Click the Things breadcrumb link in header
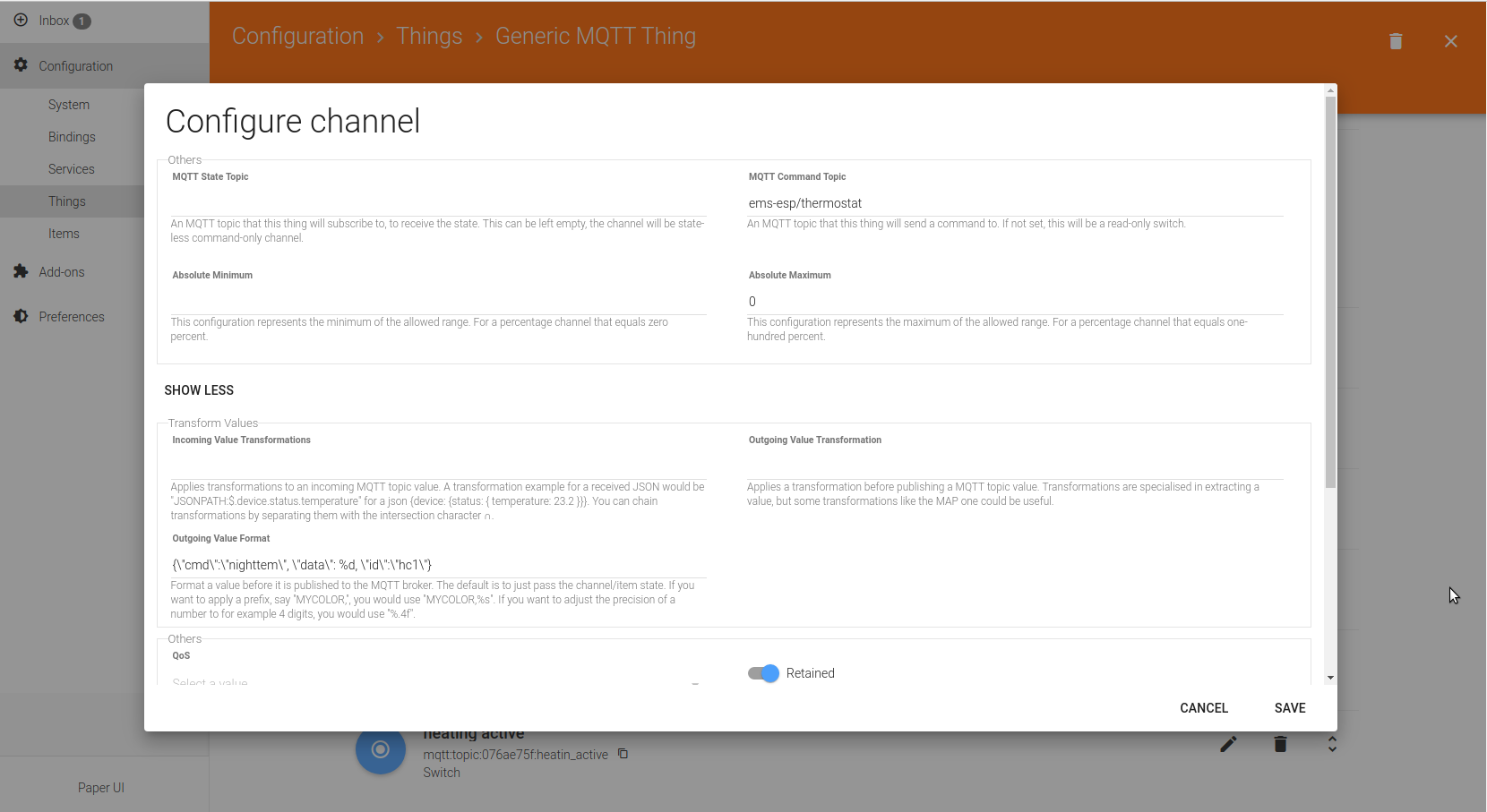 [429, 36]
